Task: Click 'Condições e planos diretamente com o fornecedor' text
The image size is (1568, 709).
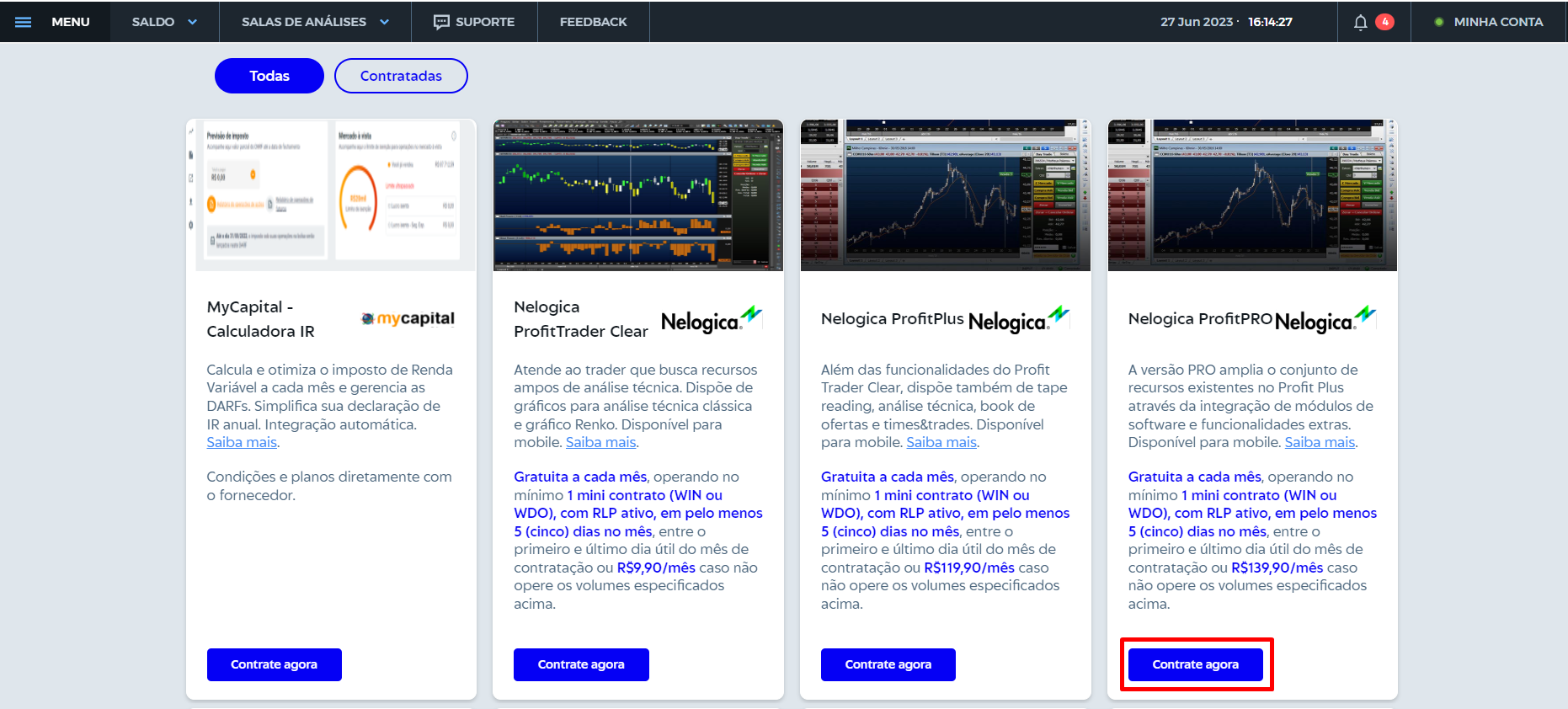Action: click(329, 486)
